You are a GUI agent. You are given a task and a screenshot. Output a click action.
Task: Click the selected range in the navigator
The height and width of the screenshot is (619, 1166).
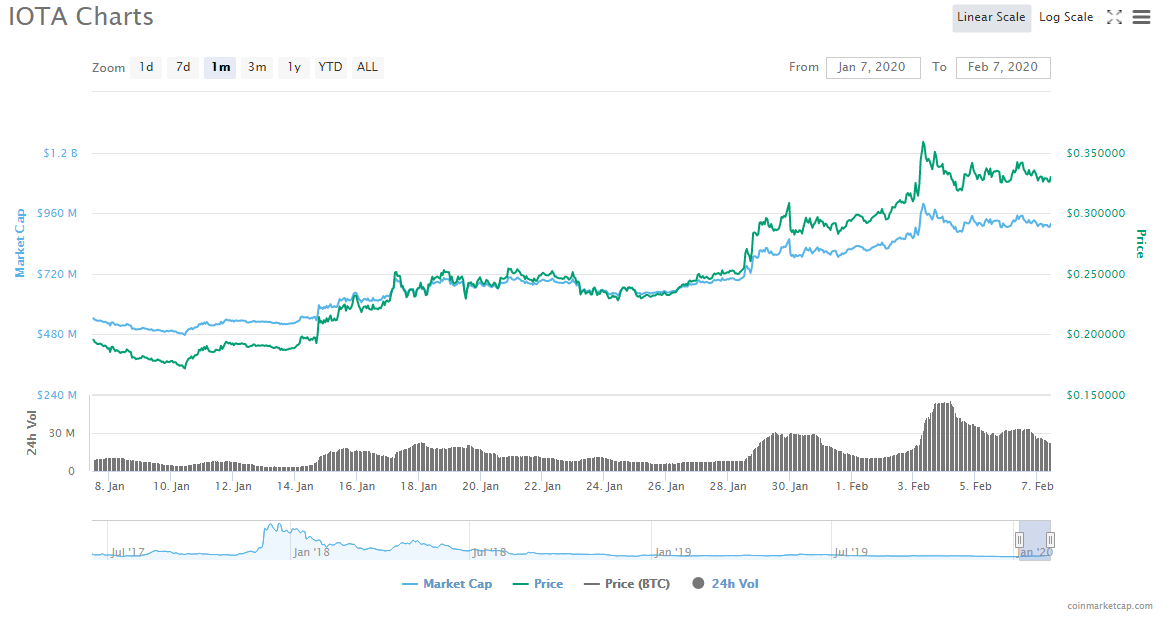[1035, 540]
